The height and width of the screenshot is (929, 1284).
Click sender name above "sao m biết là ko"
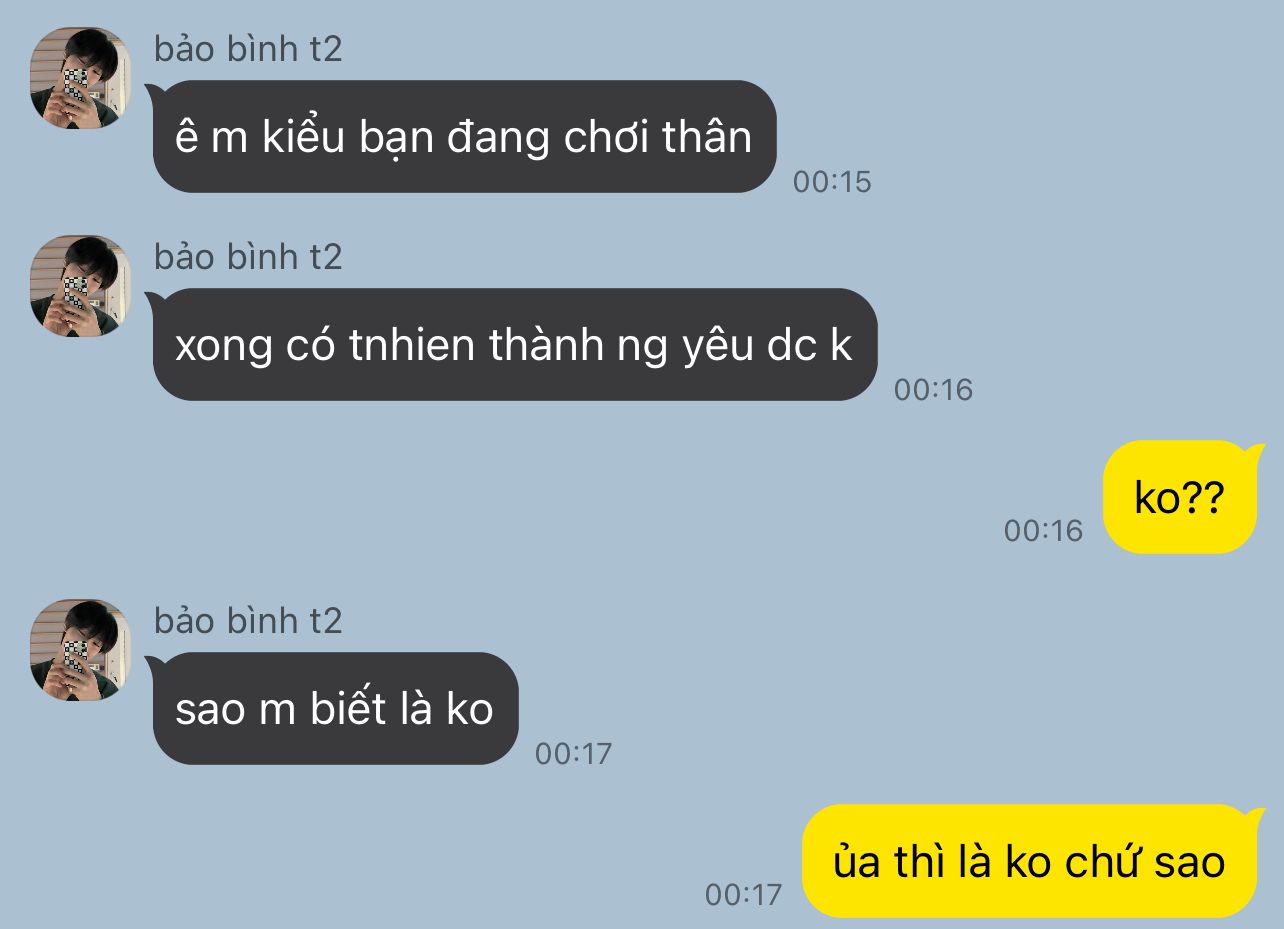coord(248,621)
